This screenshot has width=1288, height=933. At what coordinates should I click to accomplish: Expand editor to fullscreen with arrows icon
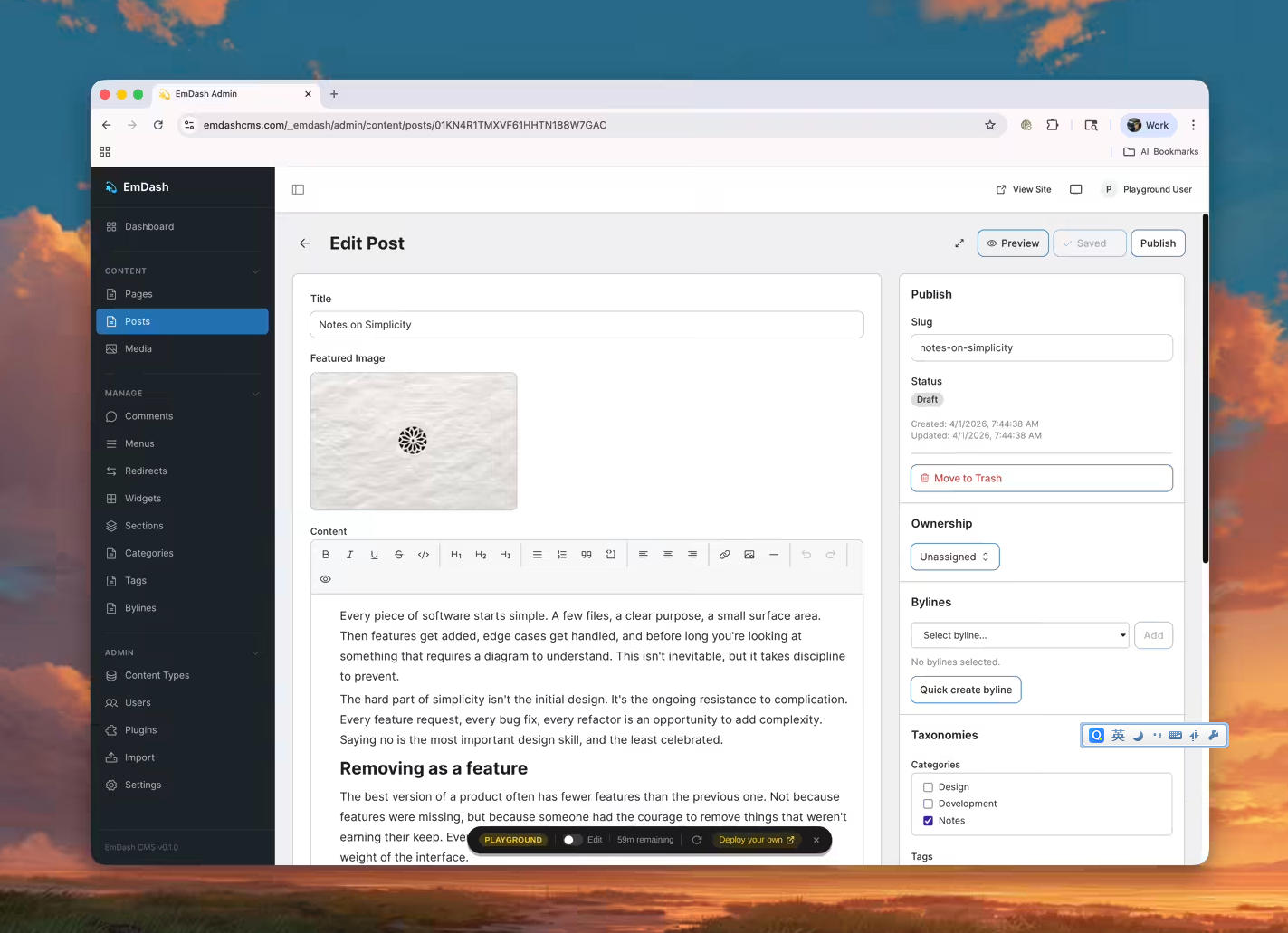point(959,243)
